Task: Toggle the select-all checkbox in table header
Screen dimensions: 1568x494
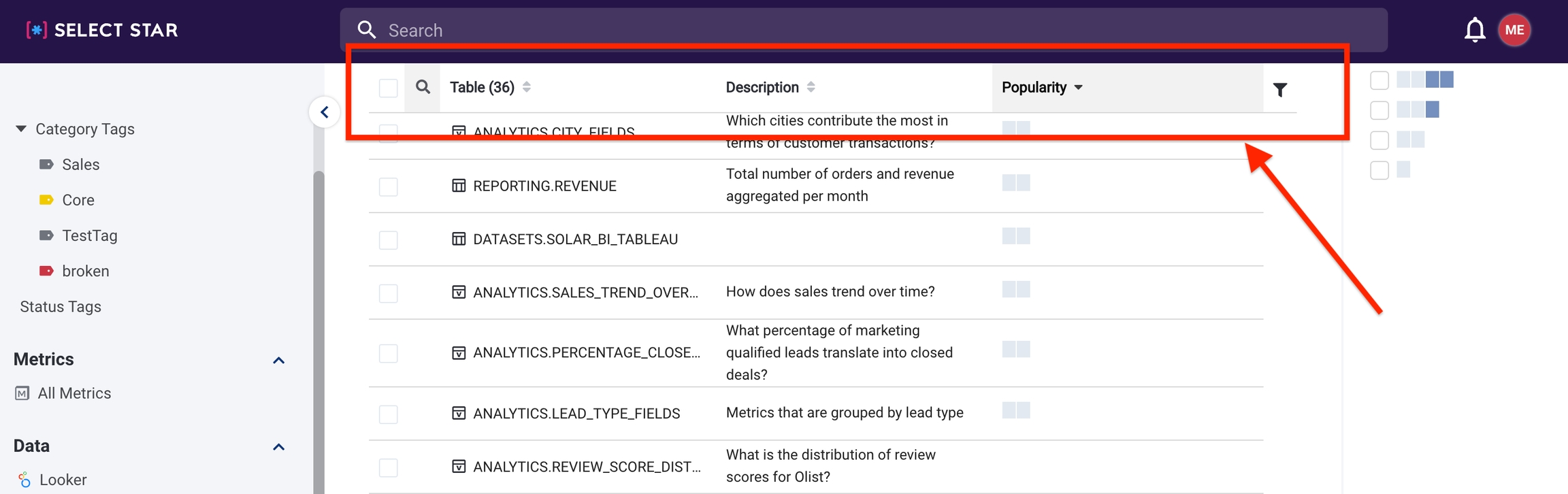Action: click(x=388, y=88)
